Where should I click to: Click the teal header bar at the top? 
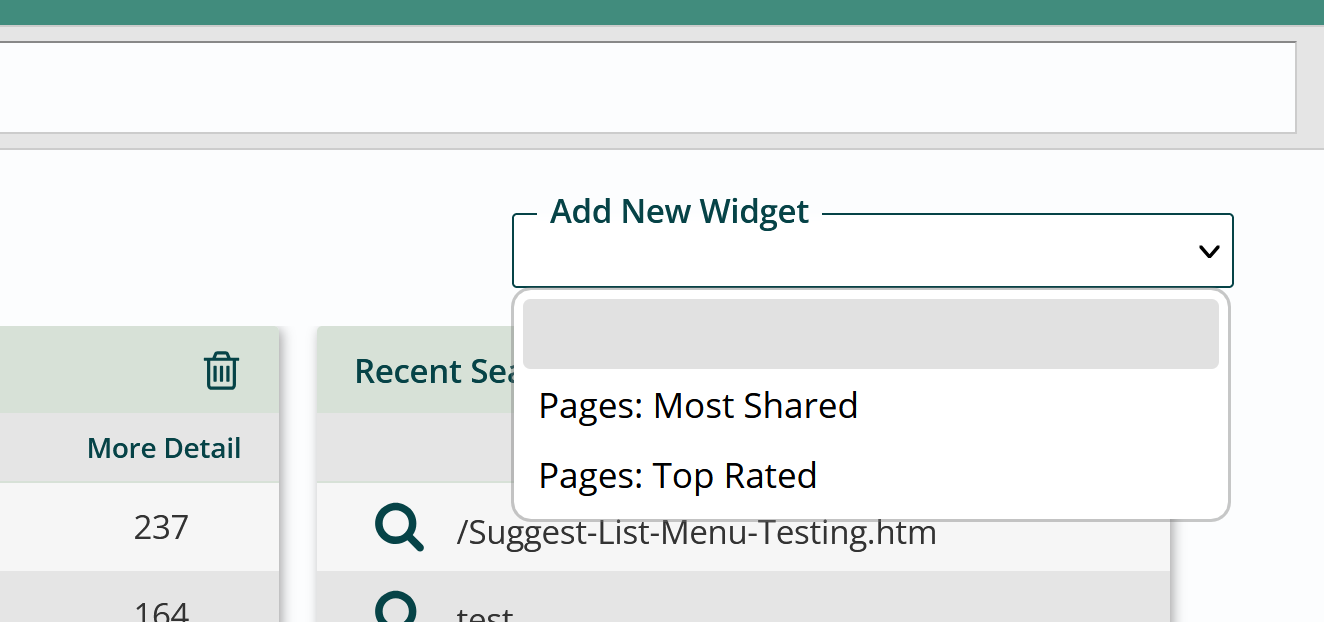click(662, 13)
